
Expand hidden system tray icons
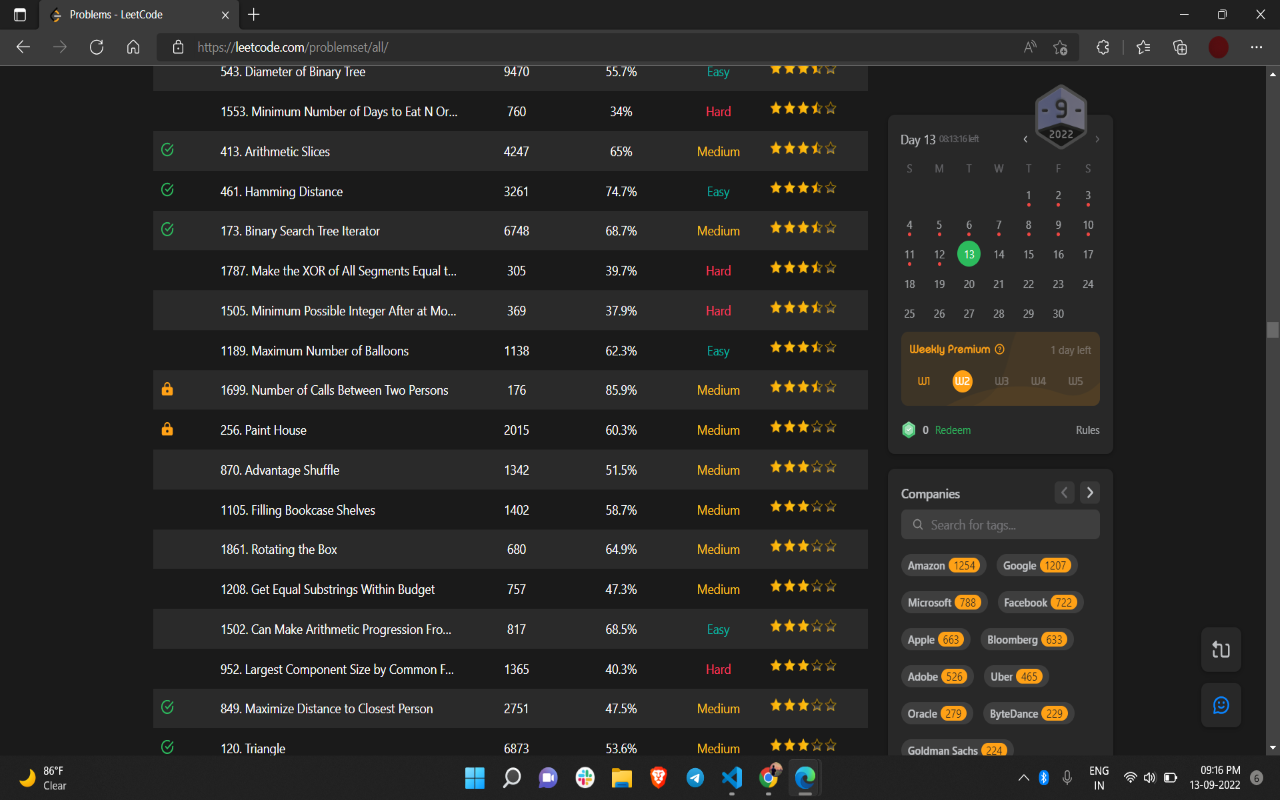click(x=1023, y=777)
